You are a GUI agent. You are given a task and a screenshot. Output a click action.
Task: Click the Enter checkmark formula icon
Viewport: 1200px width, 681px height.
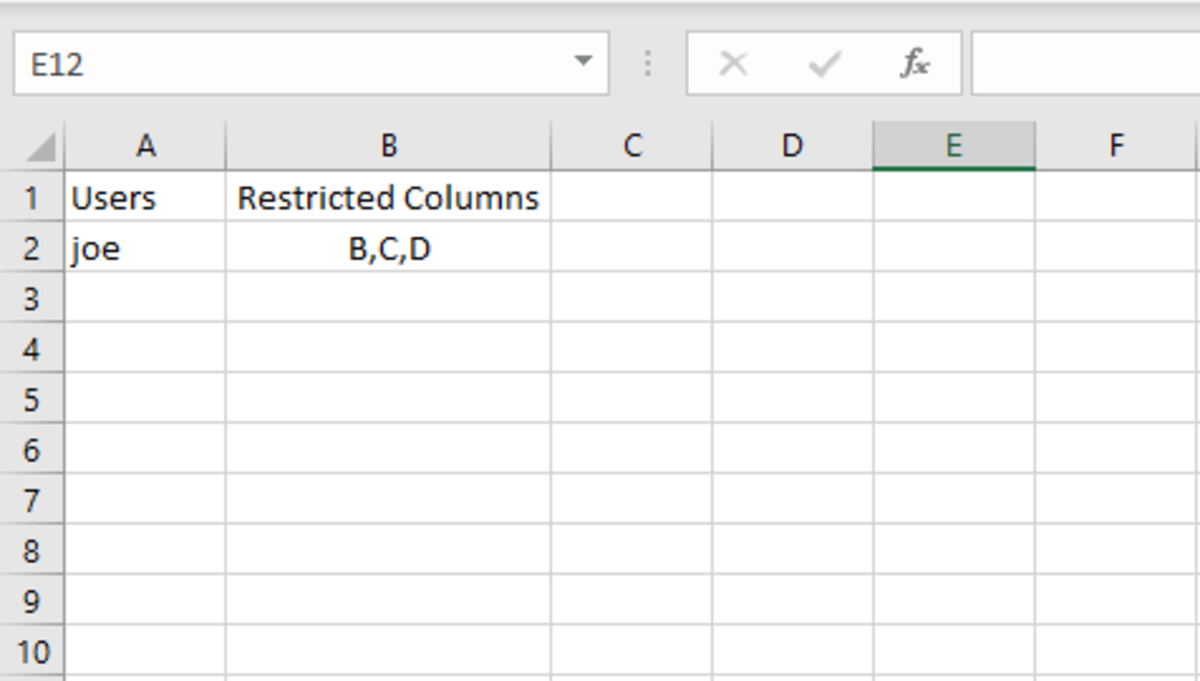[x=824, y=64]
